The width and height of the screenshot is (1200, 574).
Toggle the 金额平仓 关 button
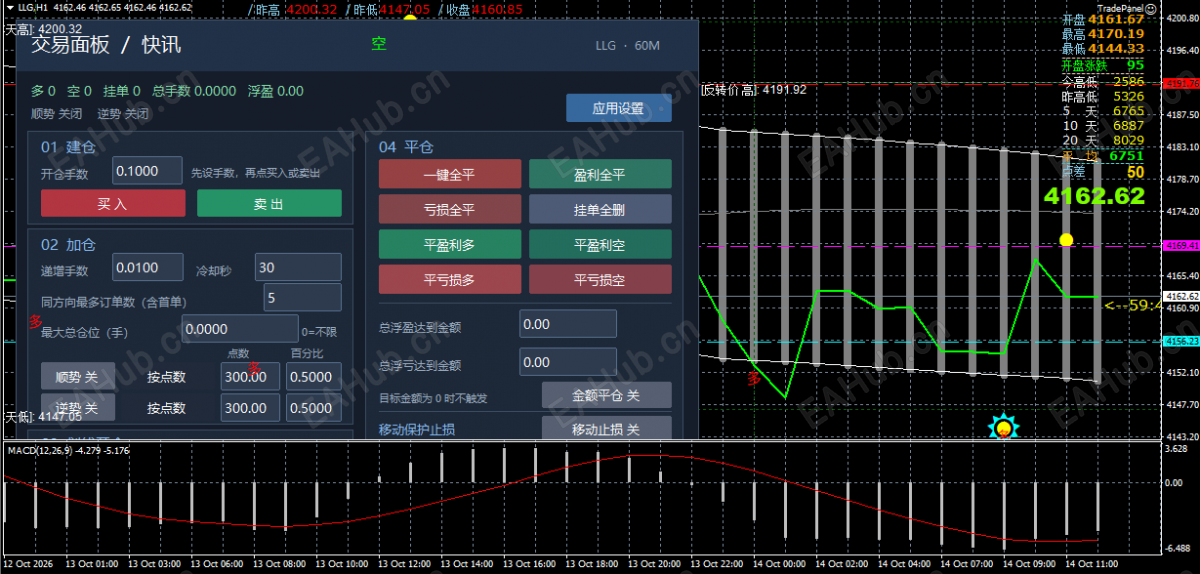point(606,395)
